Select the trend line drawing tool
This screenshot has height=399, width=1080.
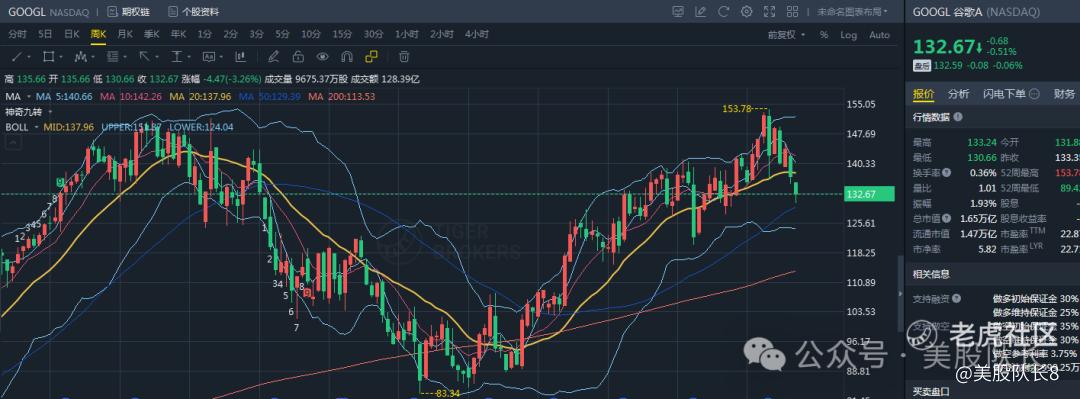coord(17,57)
